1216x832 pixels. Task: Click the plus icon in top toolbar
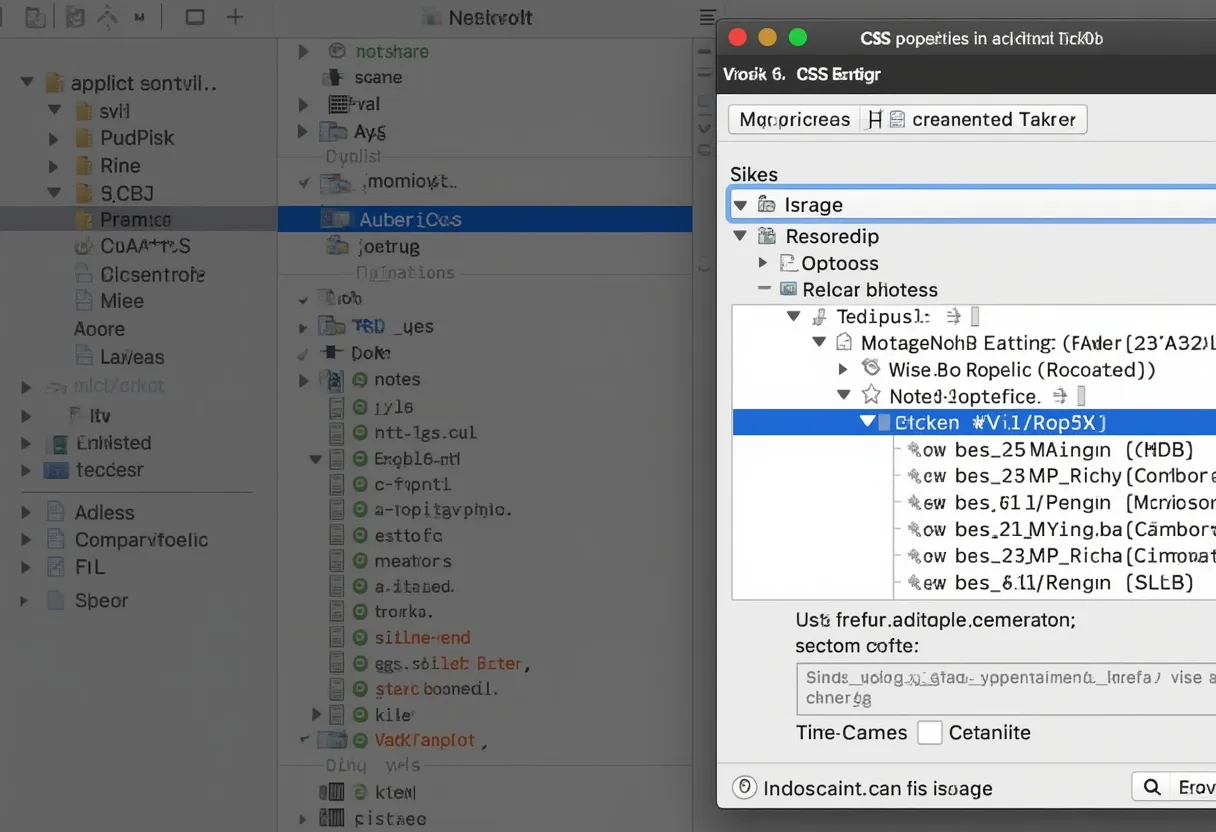[x=235, y=17]
